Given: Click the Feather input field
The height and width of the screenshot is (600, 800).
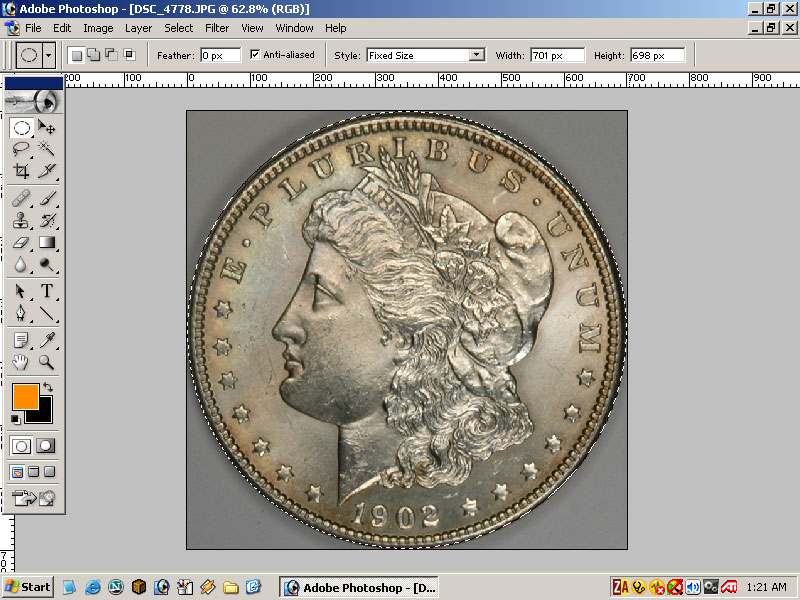Looking at the screenshot, I should coord(221,55).
